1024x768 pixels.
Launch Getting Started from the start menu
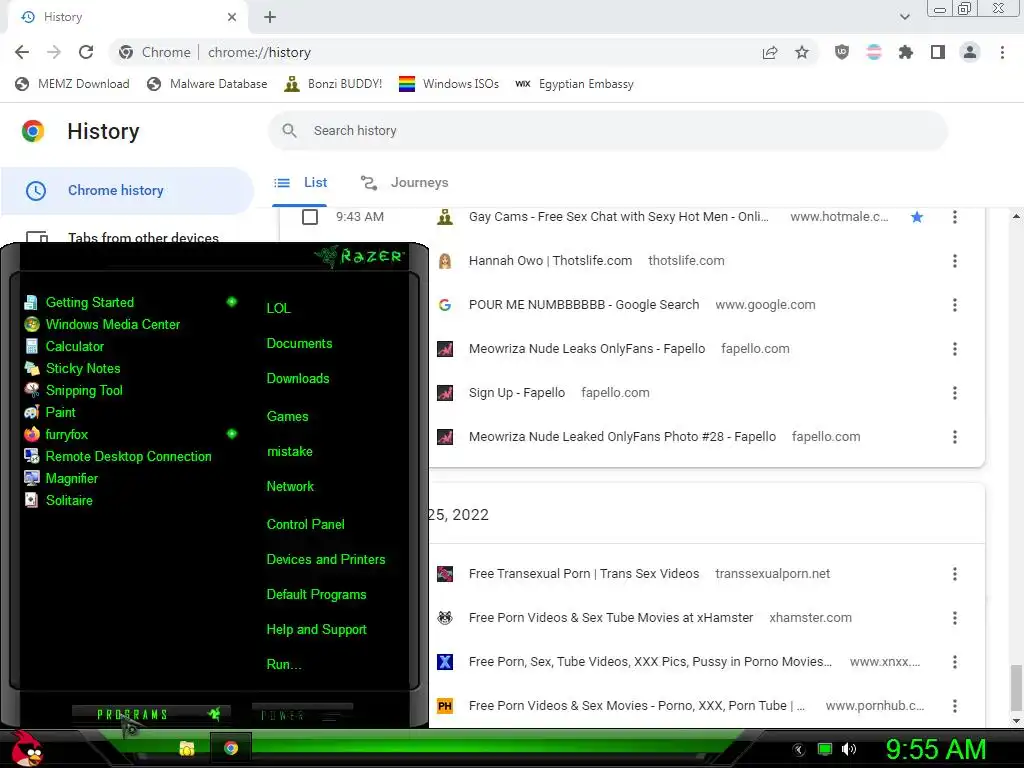[89, 302]
